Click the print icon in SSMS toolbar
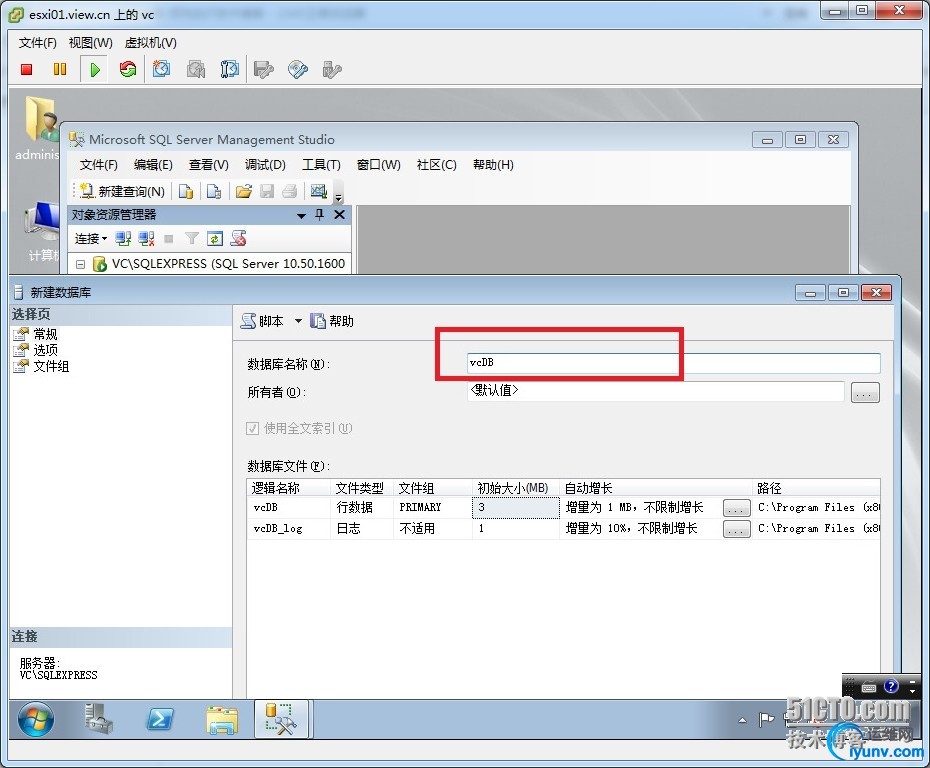Screen dimensions: 930x768 tap(289, 191)
